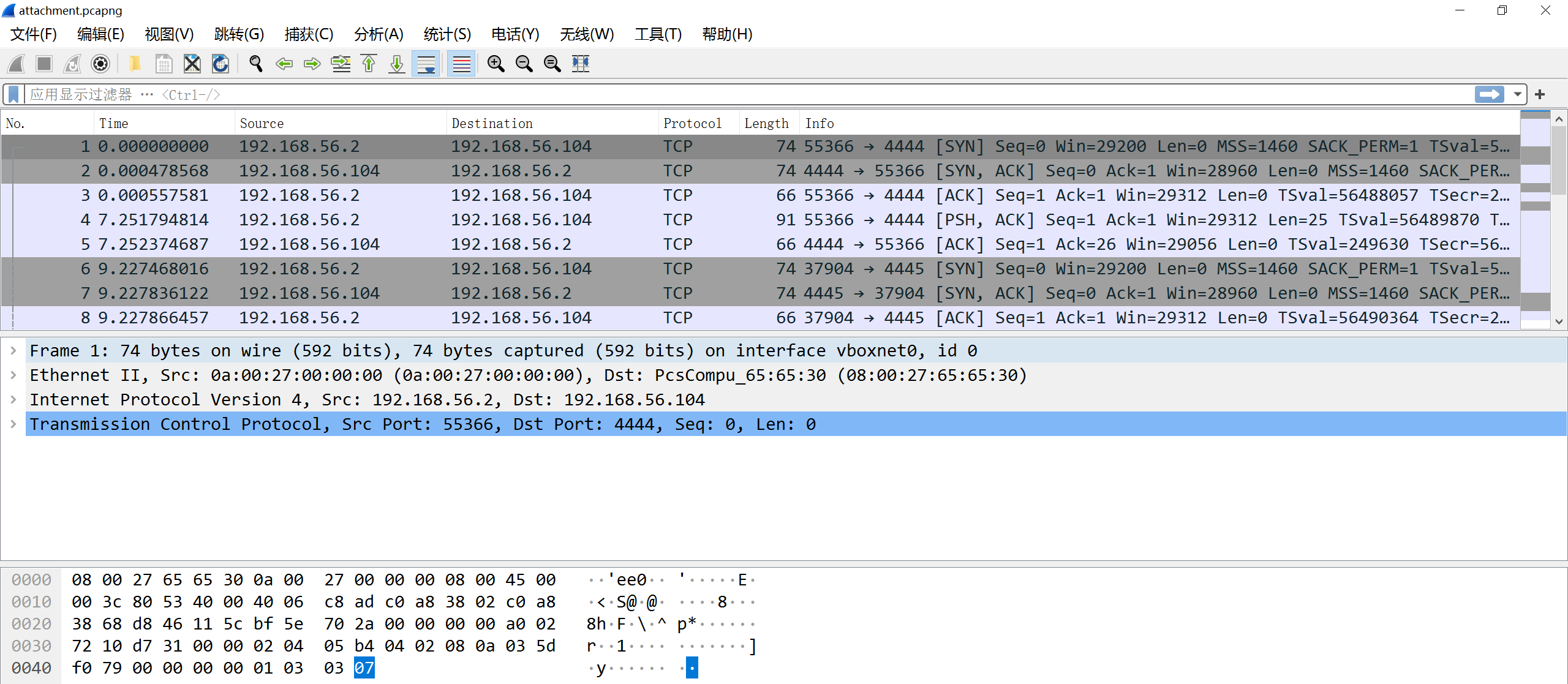
Task: Toggle packet colorization rules
Action: (x=461, y=64)
